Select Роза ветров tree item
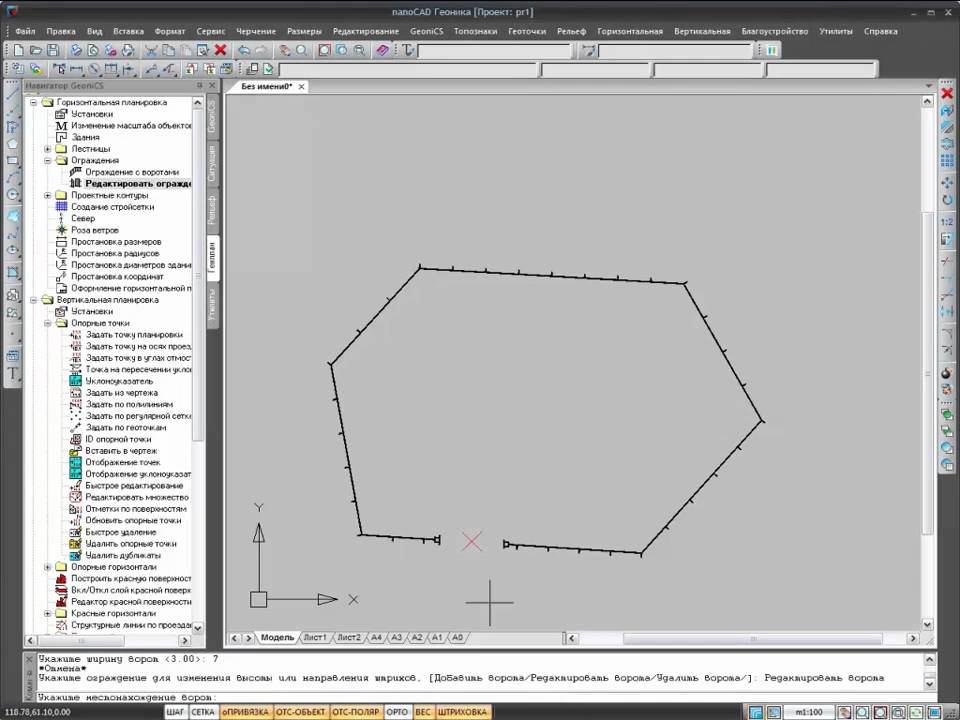Image resolution: width=960 pixels, height=720 pixels. 94,230
